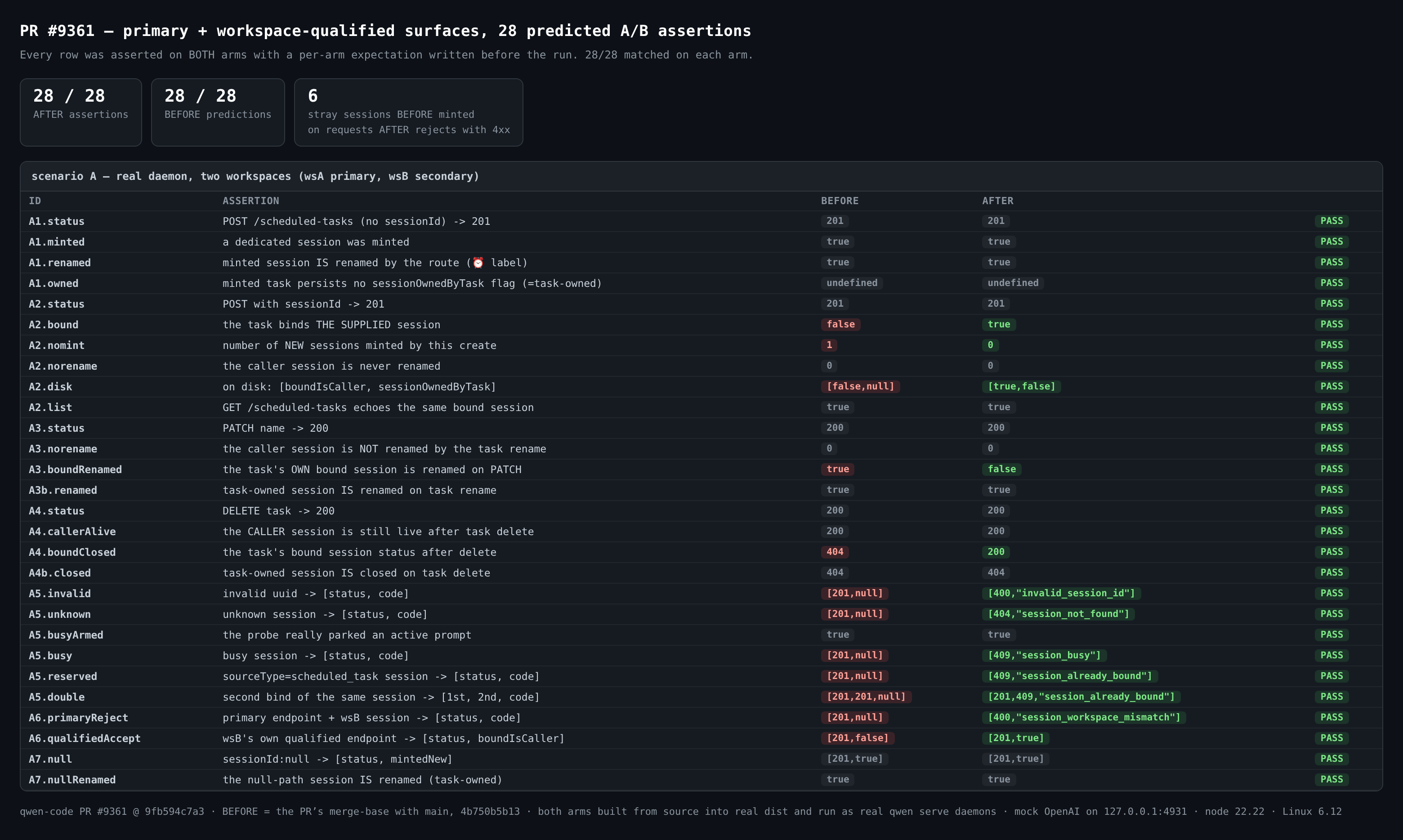Click the A3.status PATCH name assertion
Screen dimensions: 1403x840
[x=275, y=428]
